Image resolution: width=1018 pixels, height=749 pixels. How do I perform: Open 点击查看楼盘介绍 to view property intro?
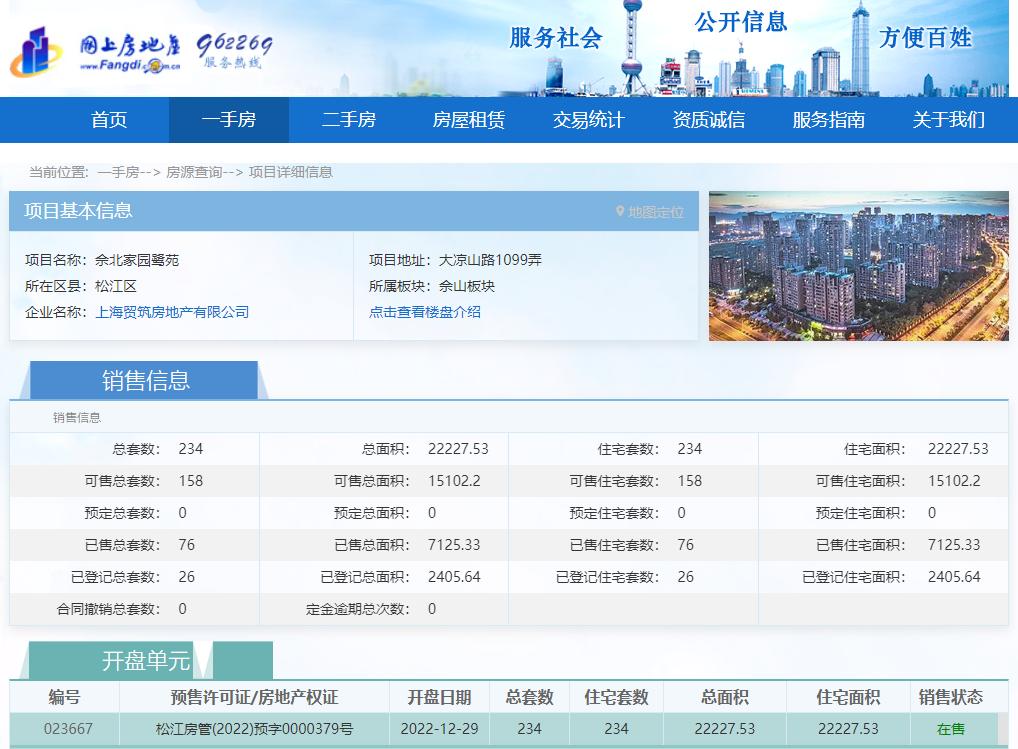(x=426, y=312)
